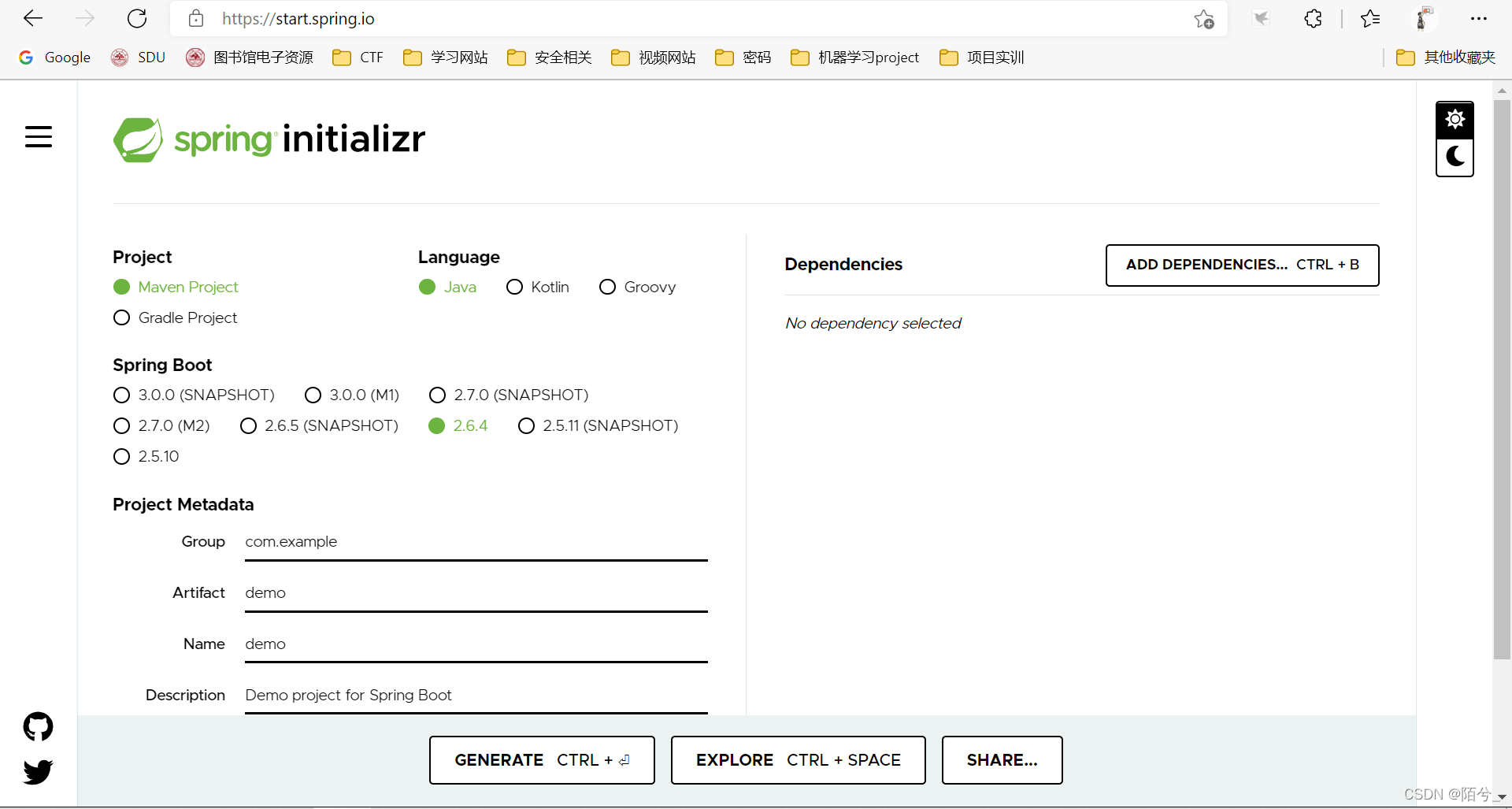This screenshot has height=809, width=1512.
Task: Open the favorites list
Action: click(x=1370, y=18)
